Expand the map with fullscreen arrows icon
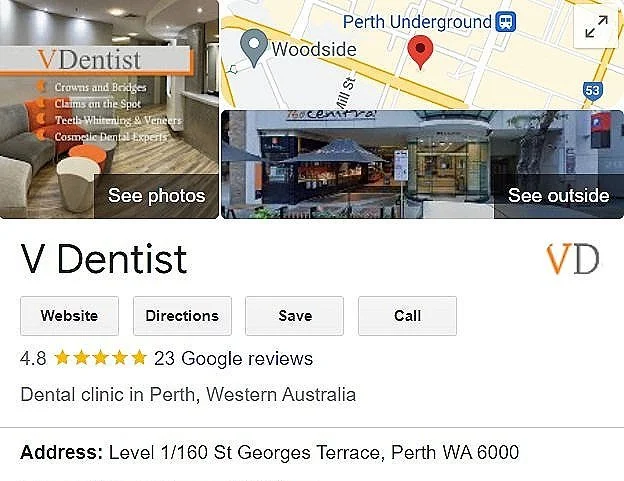The width and height of the screenshot is (624, 481). point(596,27)
